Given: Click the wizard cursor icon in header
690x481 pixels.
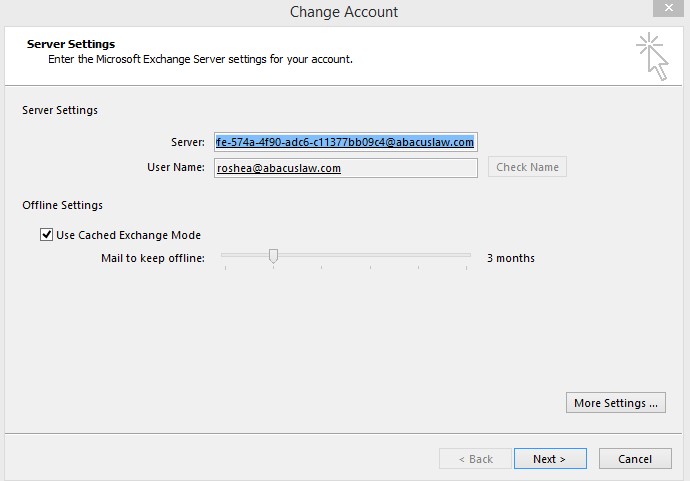Looking at the screenshot, I should point(652,56).
